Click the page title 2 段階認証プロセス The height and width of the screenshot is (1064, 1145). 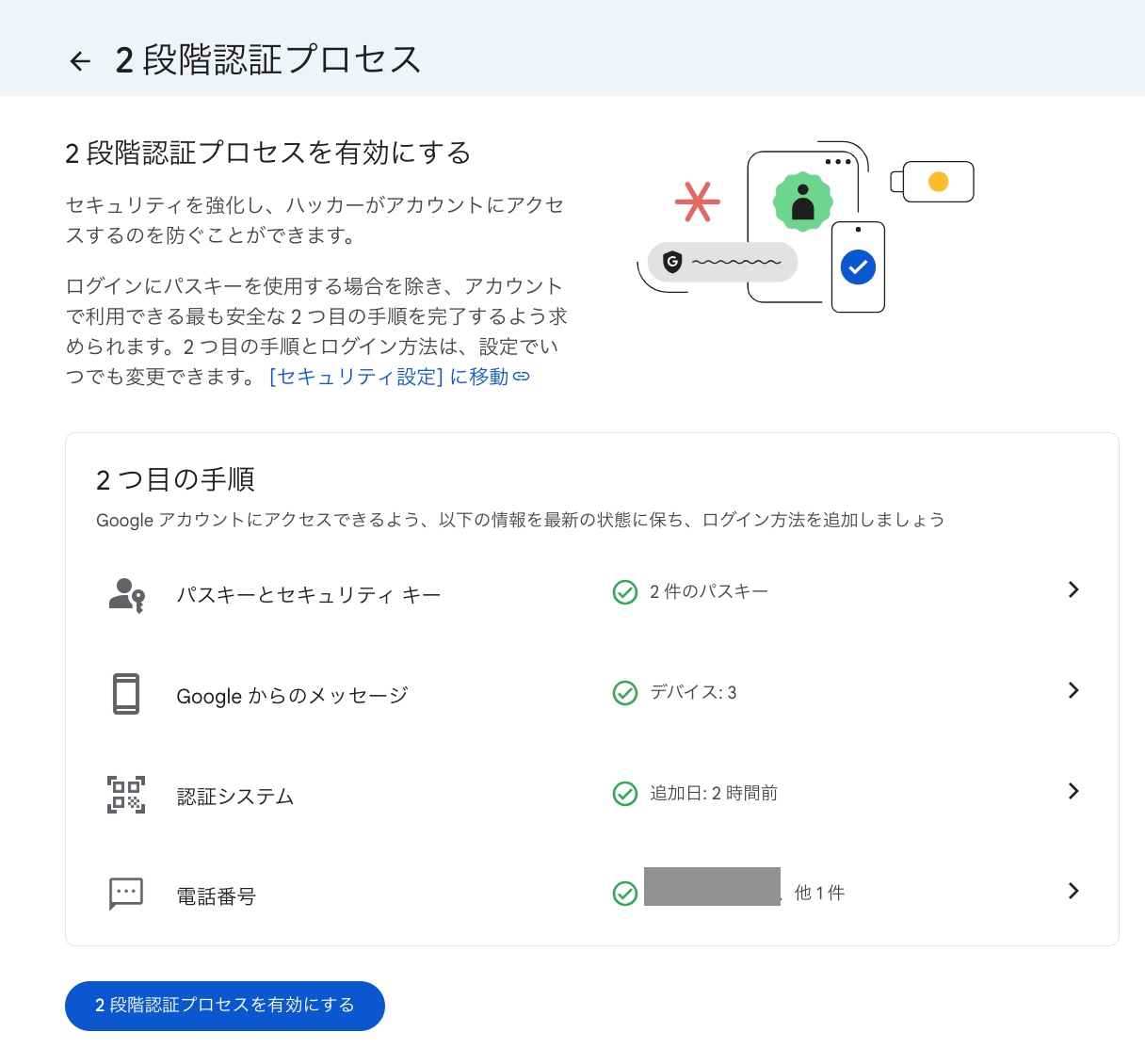pos(267,59)
